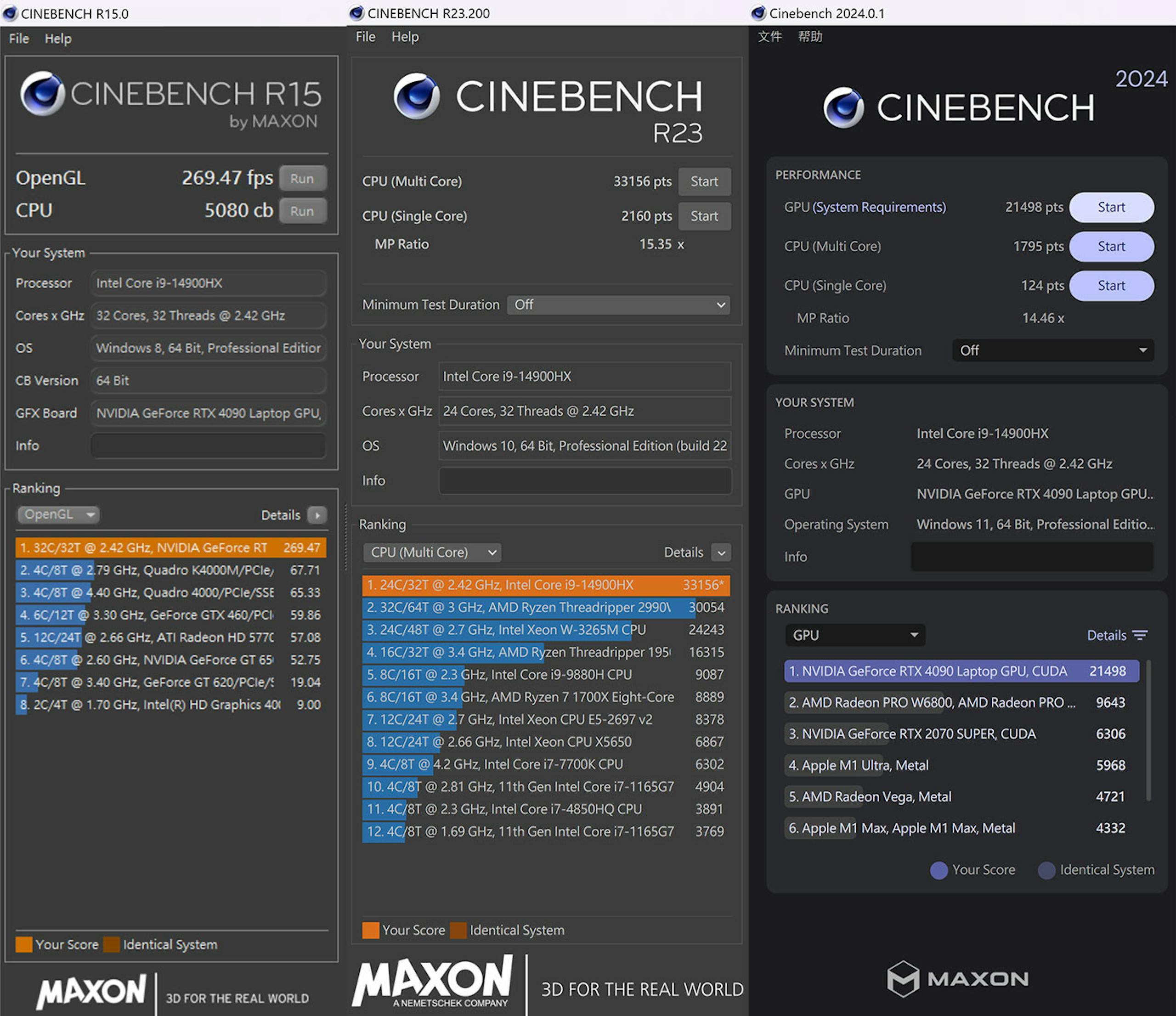Click Info input field in R15 Your System
Image resolution: width=1176 pixels, height=1016 pixels.
[x=208, y=446]
